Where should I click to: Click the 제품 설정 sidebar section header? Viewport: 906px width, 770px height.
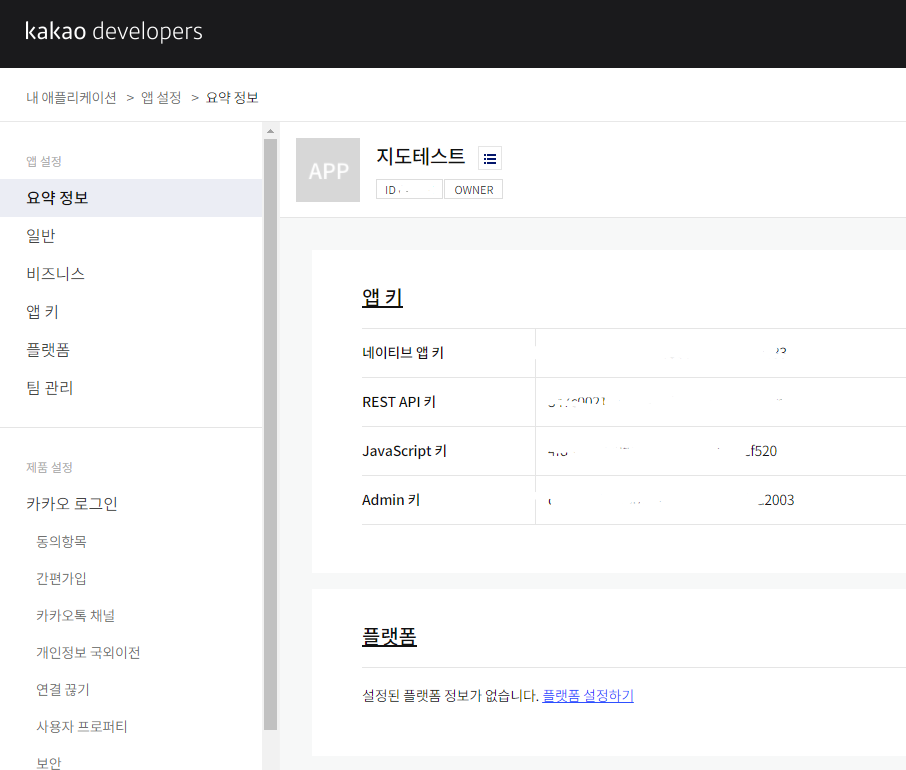[x=49, y=467]
